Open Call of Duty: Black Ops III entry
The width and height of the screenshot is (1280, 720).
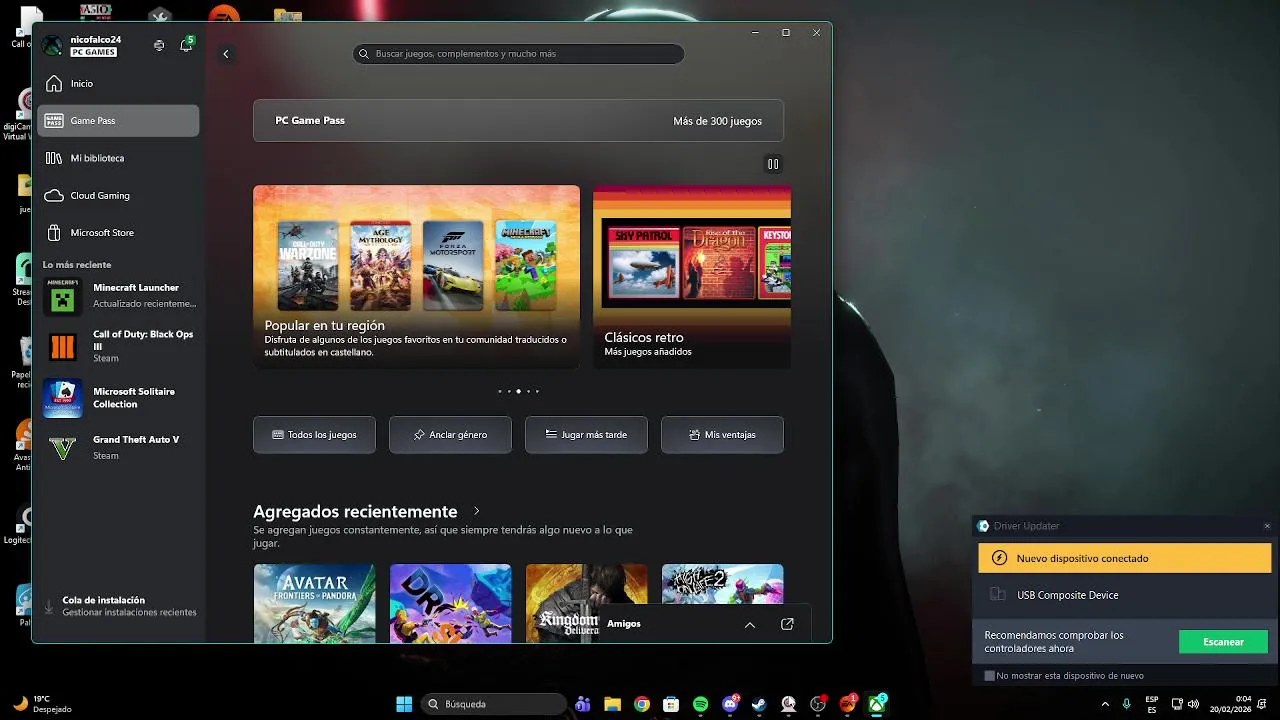(x=118, y=346)
